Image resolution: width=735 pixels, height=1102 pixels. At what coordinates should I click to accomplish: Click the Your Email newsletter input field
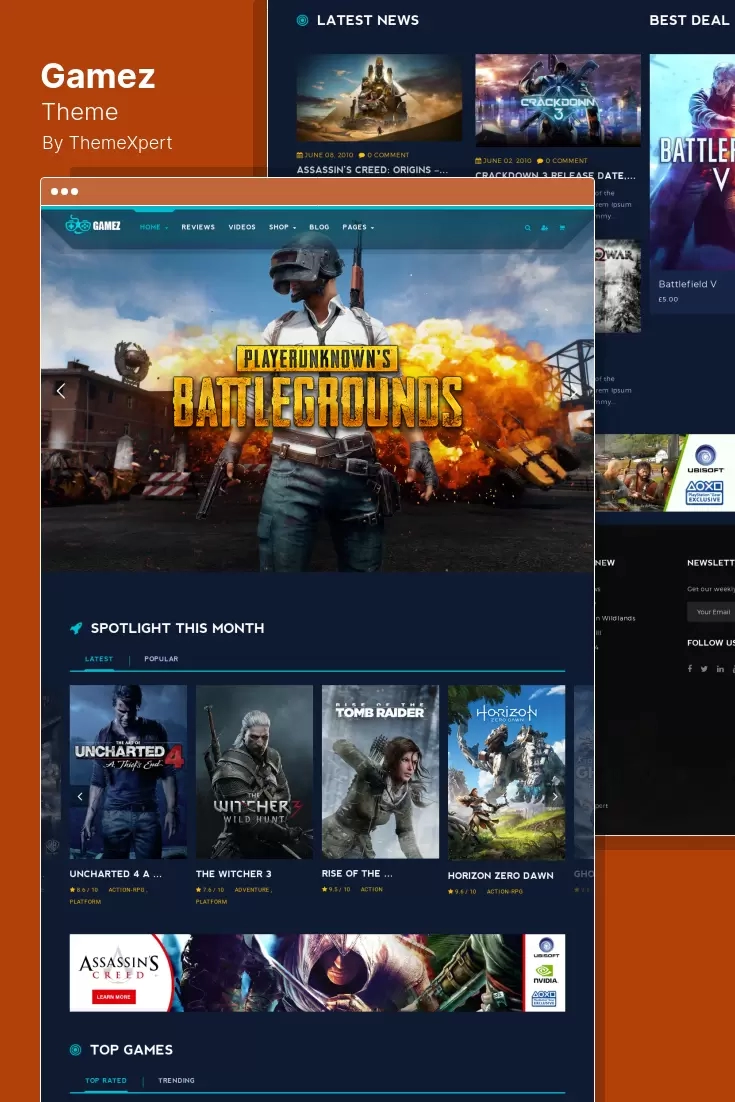click(x=711, y=612)
